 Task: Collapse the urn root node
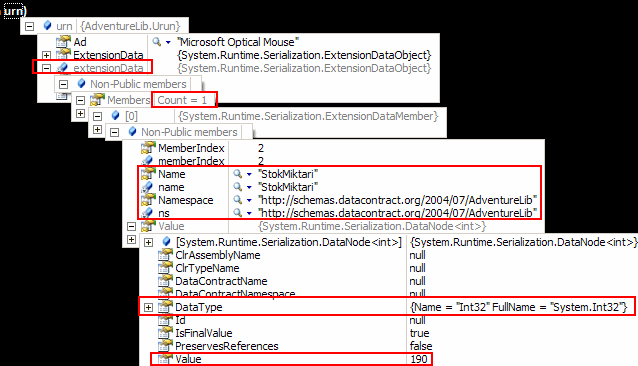[x=29, y=26]
